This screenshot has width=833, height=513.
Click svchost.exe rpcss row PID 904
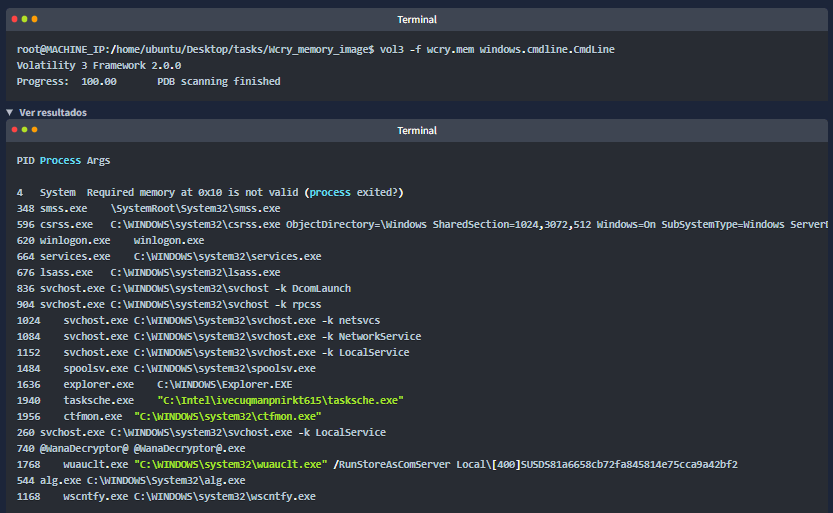point(169,304)
